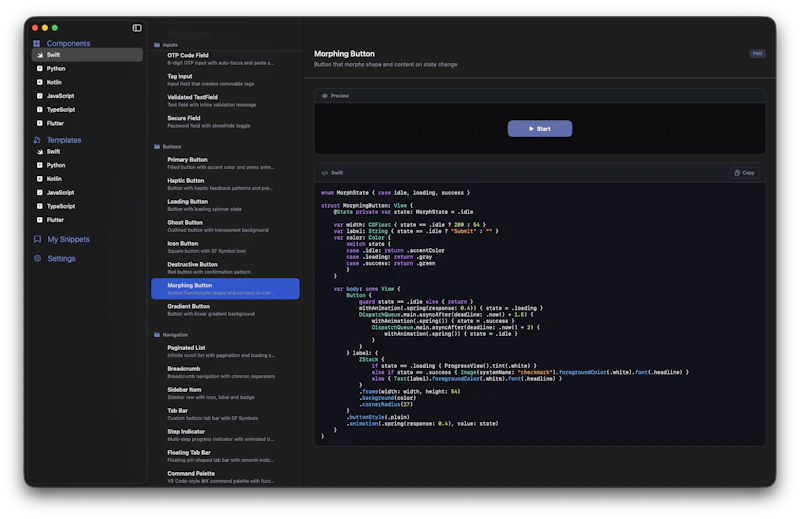Select Kotlin label under Templates
The height and width of the screenshot is (519, 800).
point(54,179)
